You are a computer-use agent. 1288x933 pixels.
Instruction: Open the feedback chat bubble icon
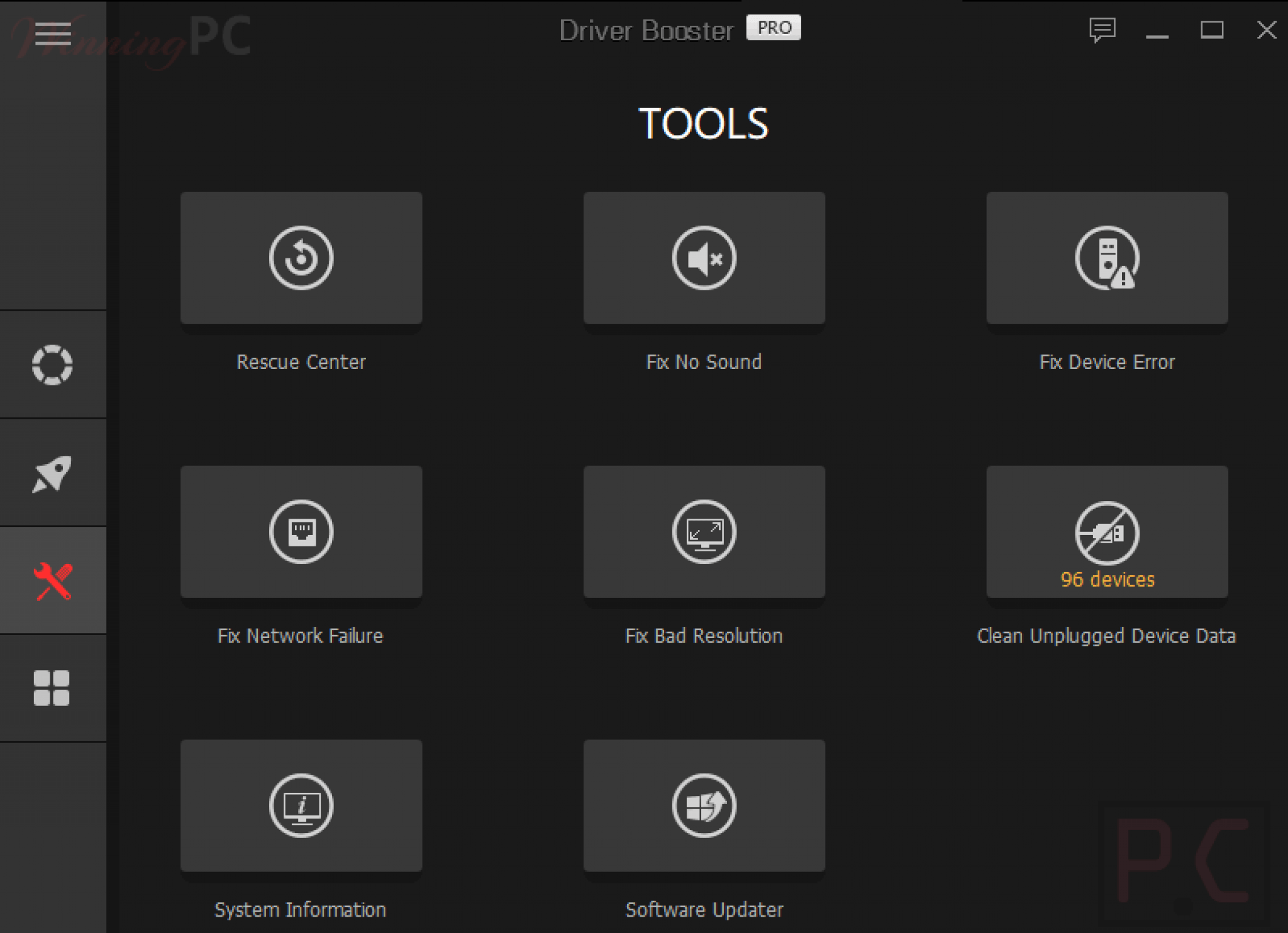click(x=1102, y=30)
